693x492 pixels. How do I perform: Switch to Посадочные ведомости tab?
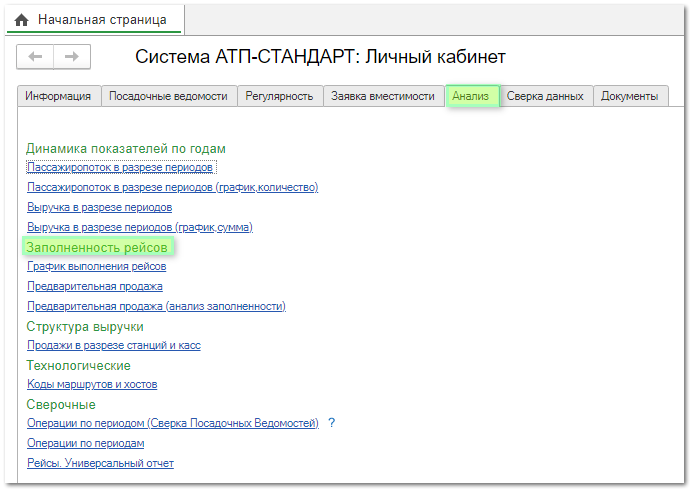point(168,96)
